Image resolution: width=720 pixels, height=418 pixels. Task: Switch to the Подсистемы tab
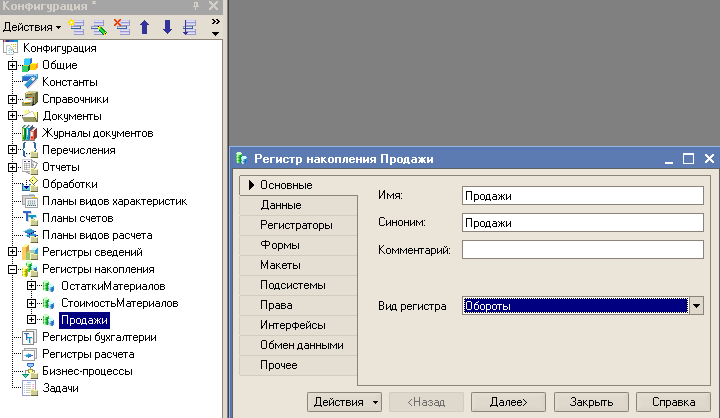pyautogui.click(x=298, y=285)
